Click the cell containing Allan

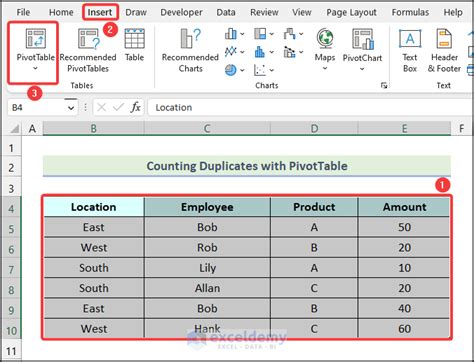(x=207, y=288)
